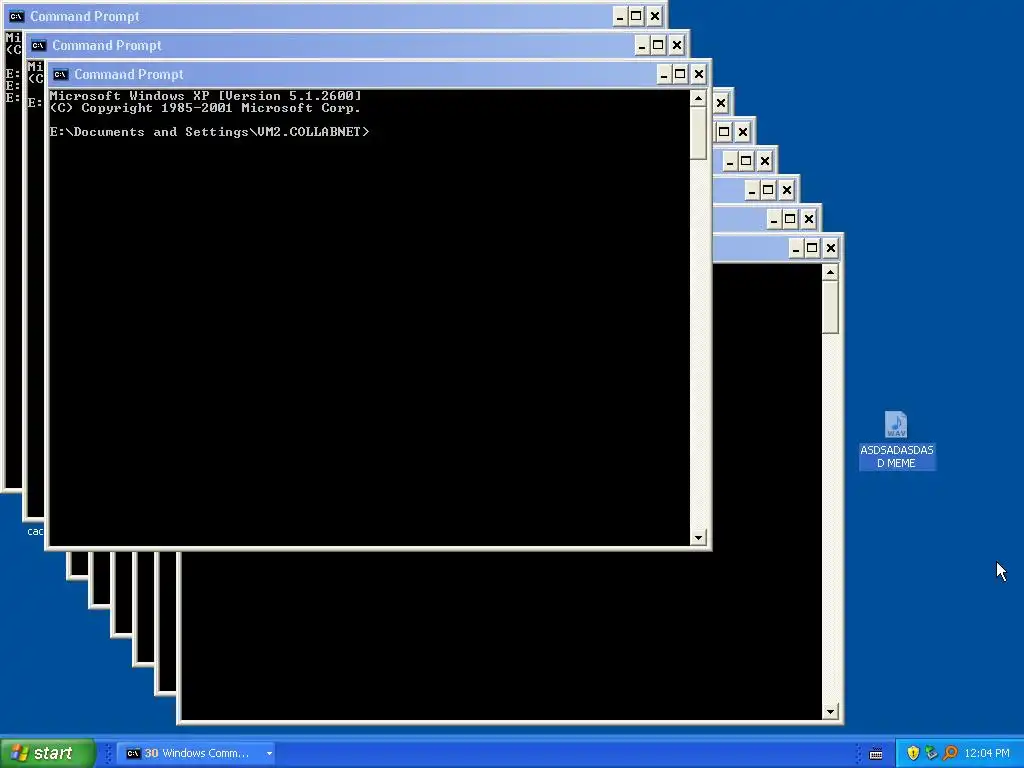
Task: Click the prompt line E:\Documents and Settings\VM2.COLLABNET>
Action: (209, 132)
